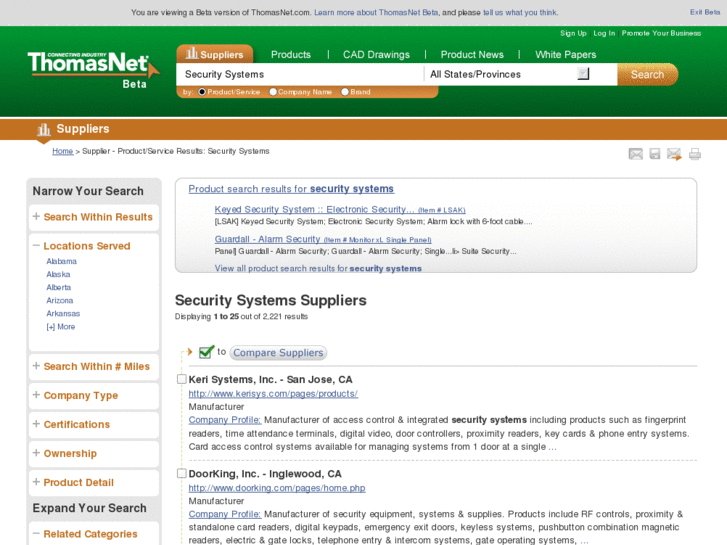Click the Exit Beta link
The width and height of the screenshot is (727, 545).
pos(705,12)
